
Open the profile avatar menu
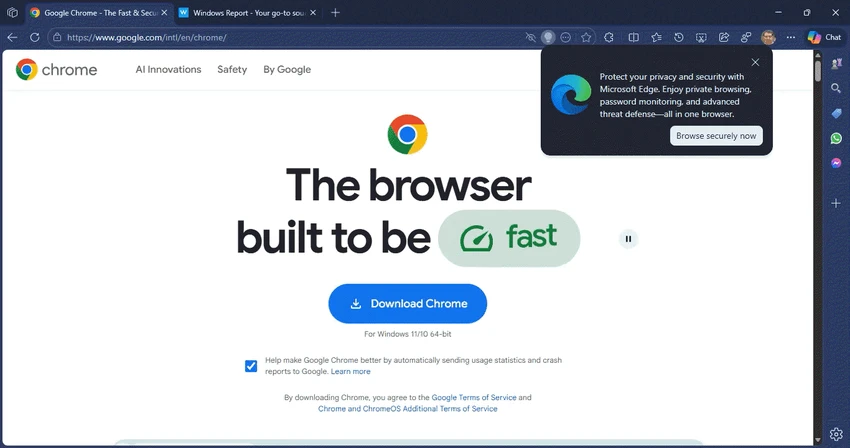click(768, 37)
